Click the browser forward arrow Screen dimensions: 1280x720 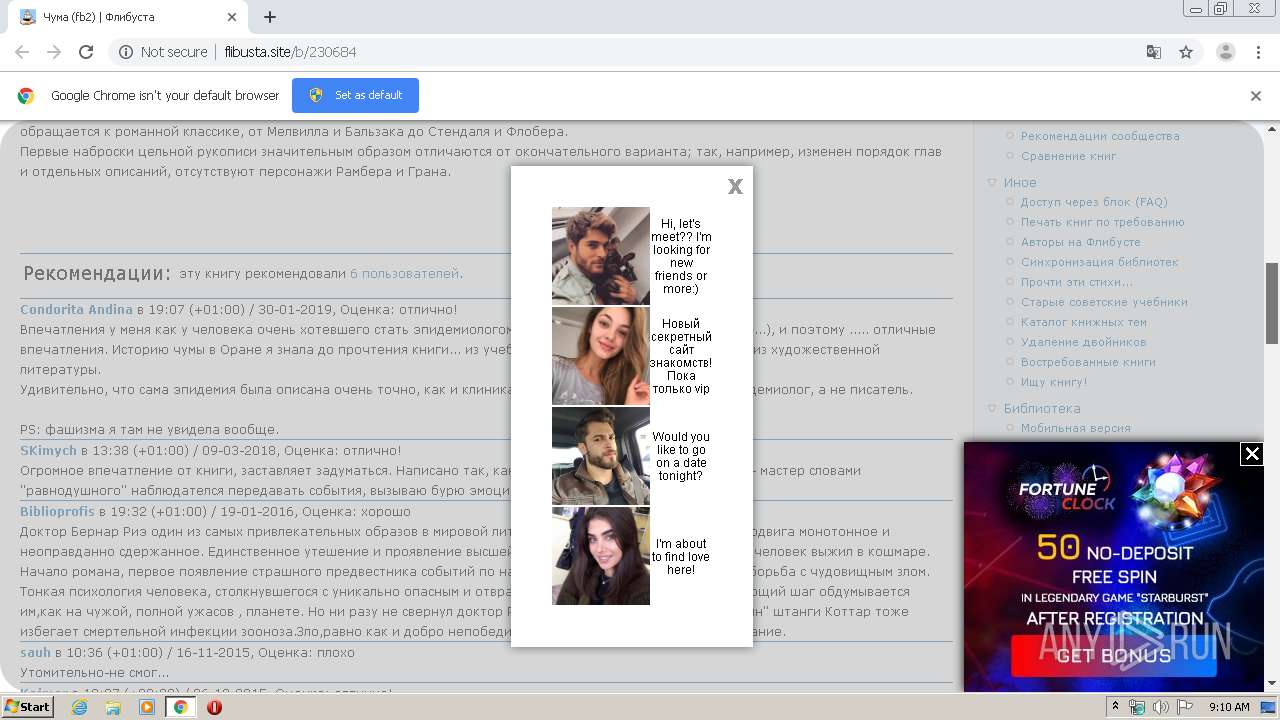(54, 52)
